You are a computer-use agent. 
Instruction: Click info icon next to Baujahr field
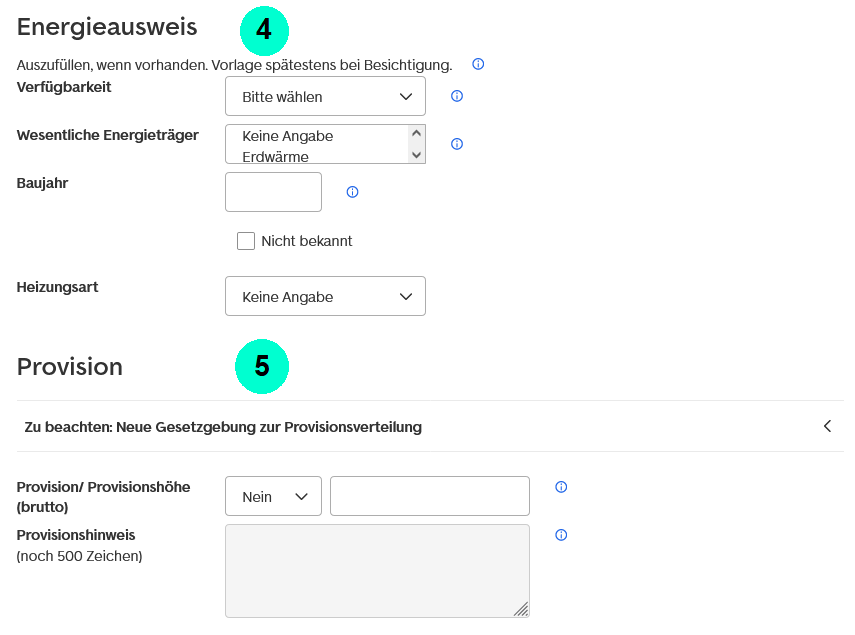[352, 192]
